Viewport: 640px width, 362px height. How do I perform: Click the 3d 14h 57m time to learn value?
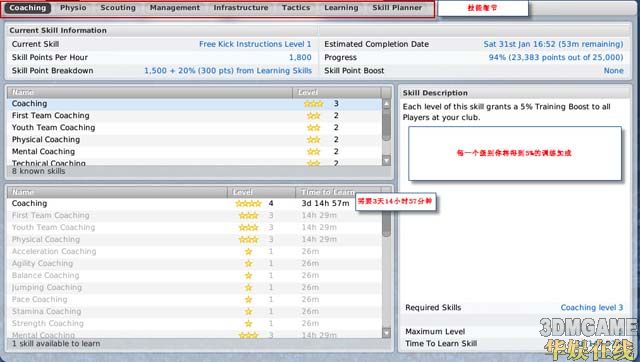[325, 203]
